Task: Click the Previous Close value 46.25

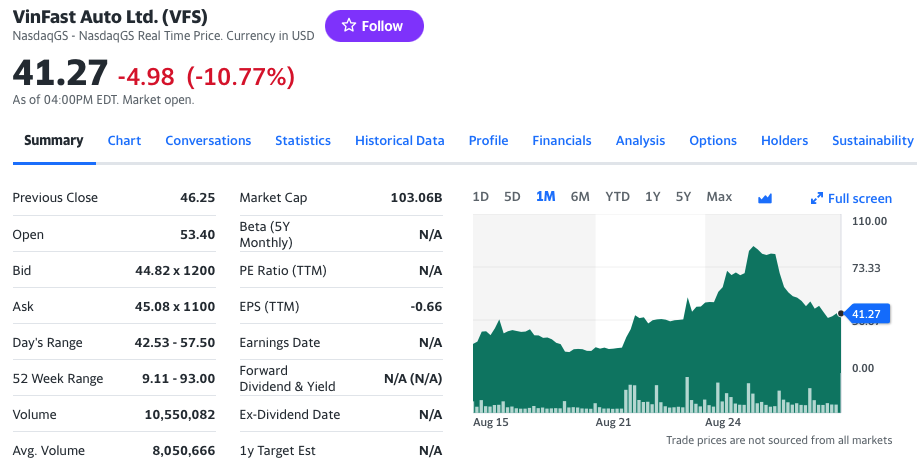Action: coord(198,198)
